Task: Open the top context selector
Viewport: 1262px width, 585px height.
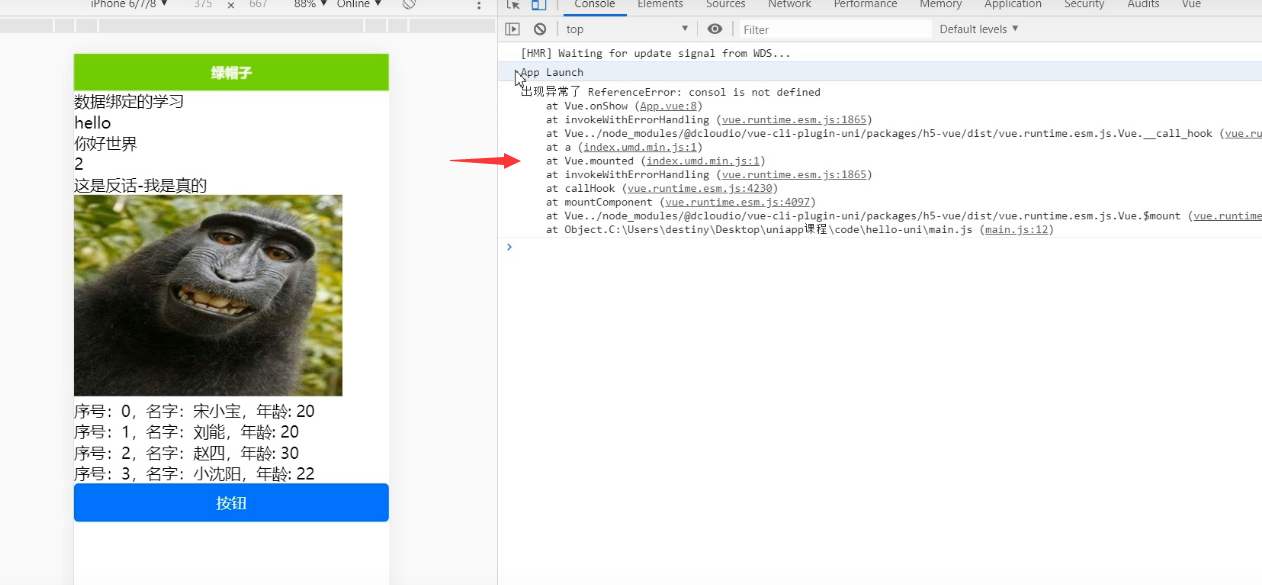Action: point(627,29)
